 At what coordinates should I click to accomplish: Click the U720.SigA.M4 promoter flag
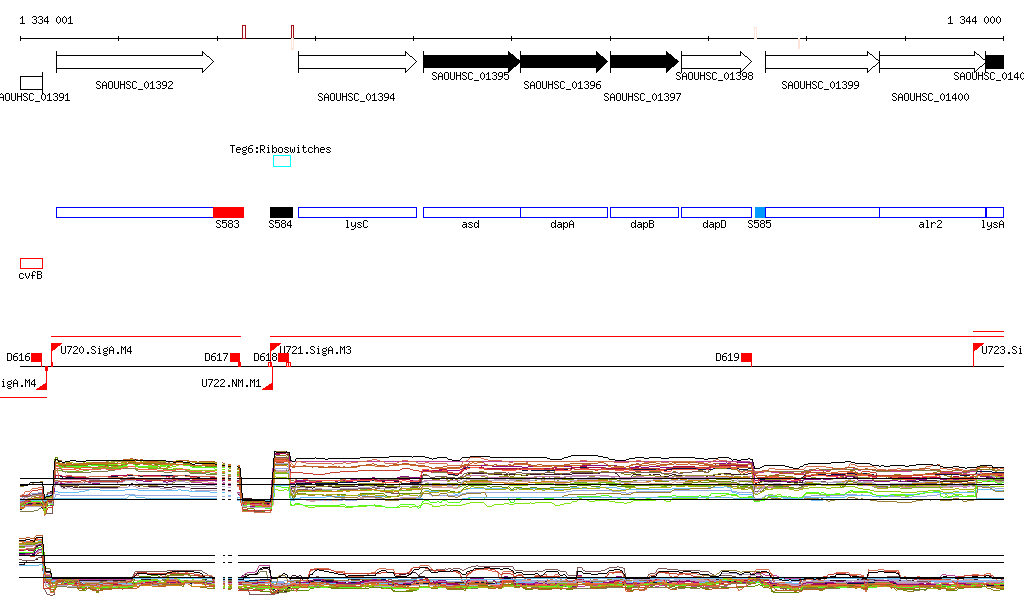coord(56,348)
